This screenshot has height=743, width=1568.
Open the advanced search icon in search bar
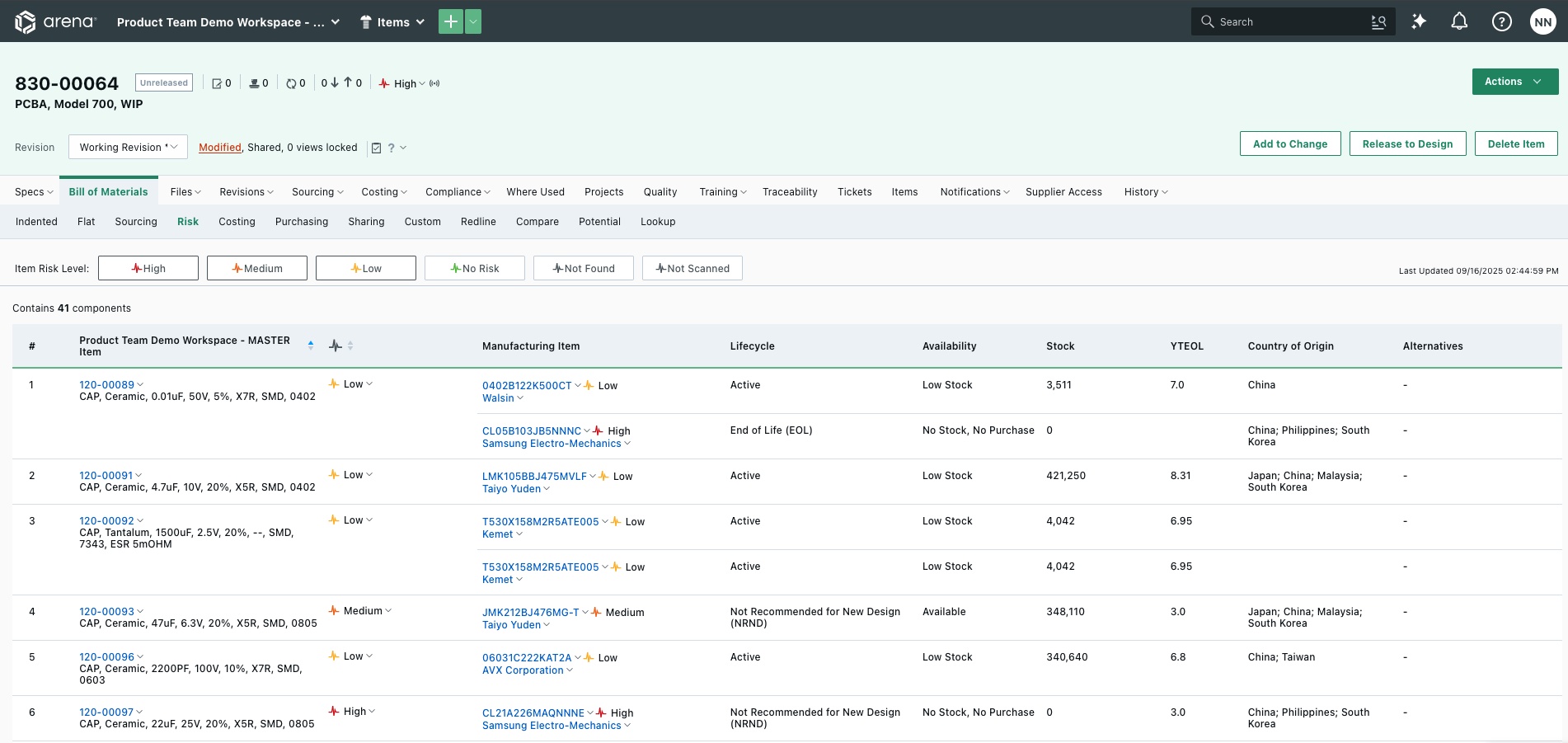point(1378,22)
